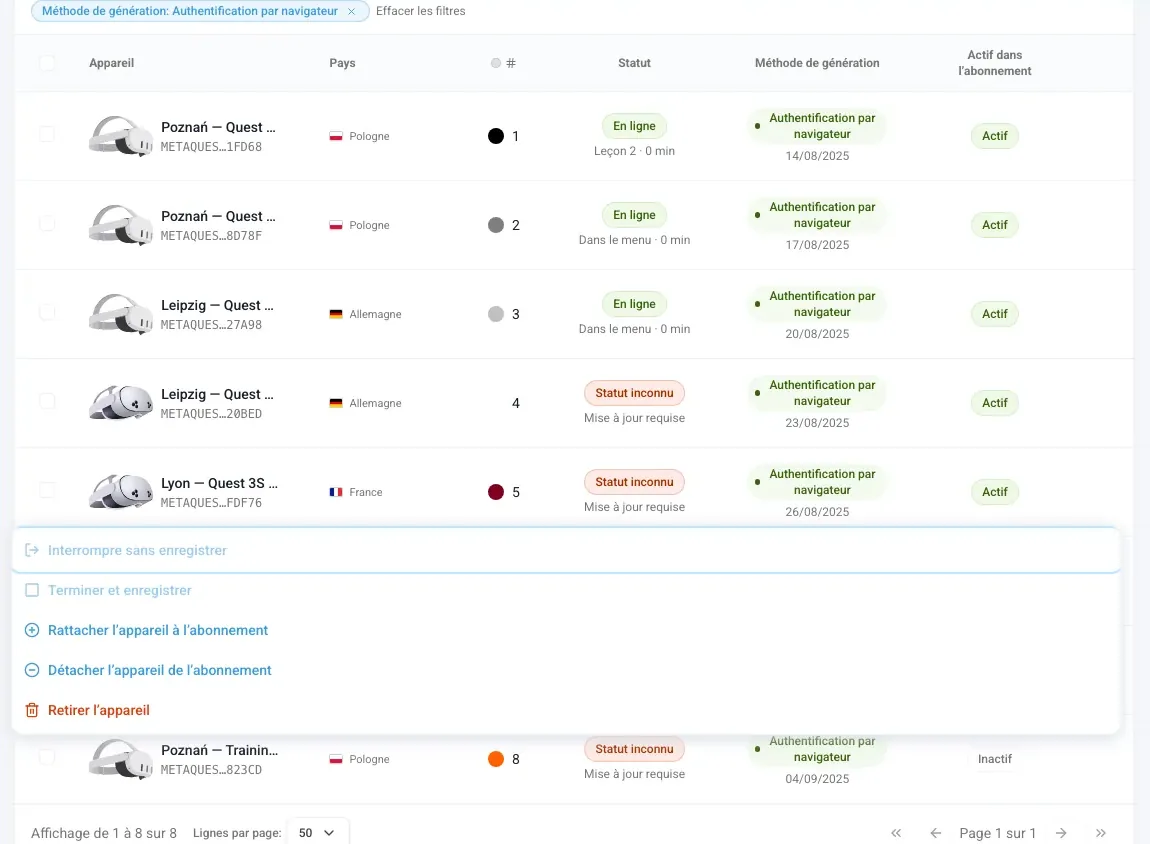Go to the first page of results
Image resolution: width=1150 pixels, height=844 pixels.
tap(896, 833)
